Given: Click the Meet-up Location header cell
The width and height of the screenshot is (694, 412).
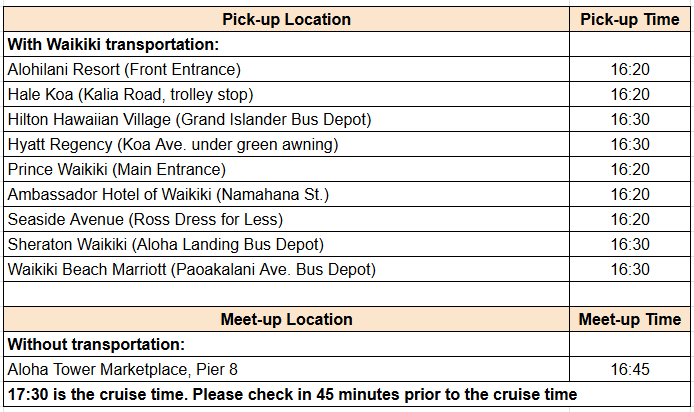Looking at the screenshot, I should (286, 320).
